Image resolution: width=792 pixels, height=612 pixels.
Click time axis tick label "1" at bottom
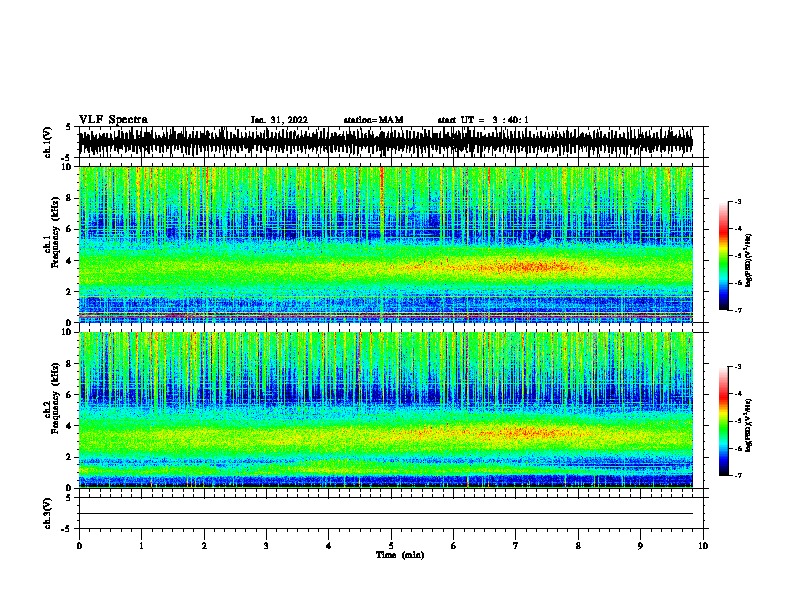(x=141, y=546)
